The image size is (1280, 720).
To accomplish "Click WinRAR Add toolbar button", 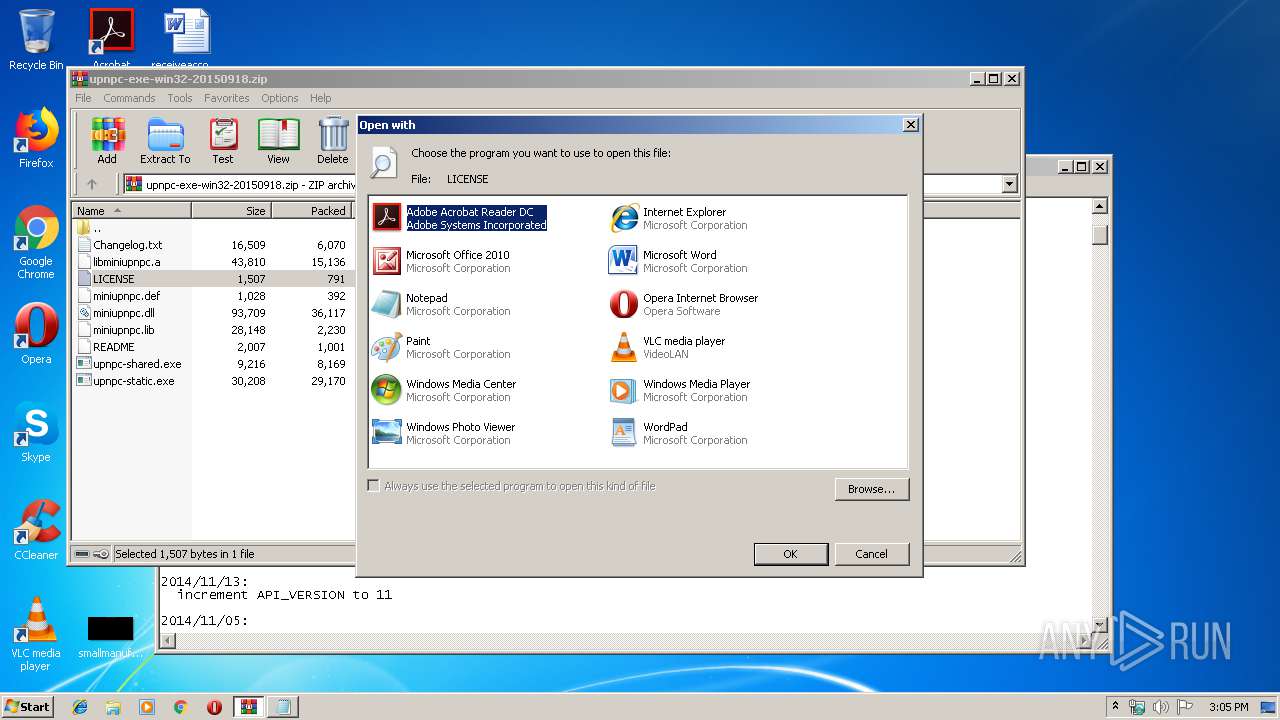I will 107,141.
